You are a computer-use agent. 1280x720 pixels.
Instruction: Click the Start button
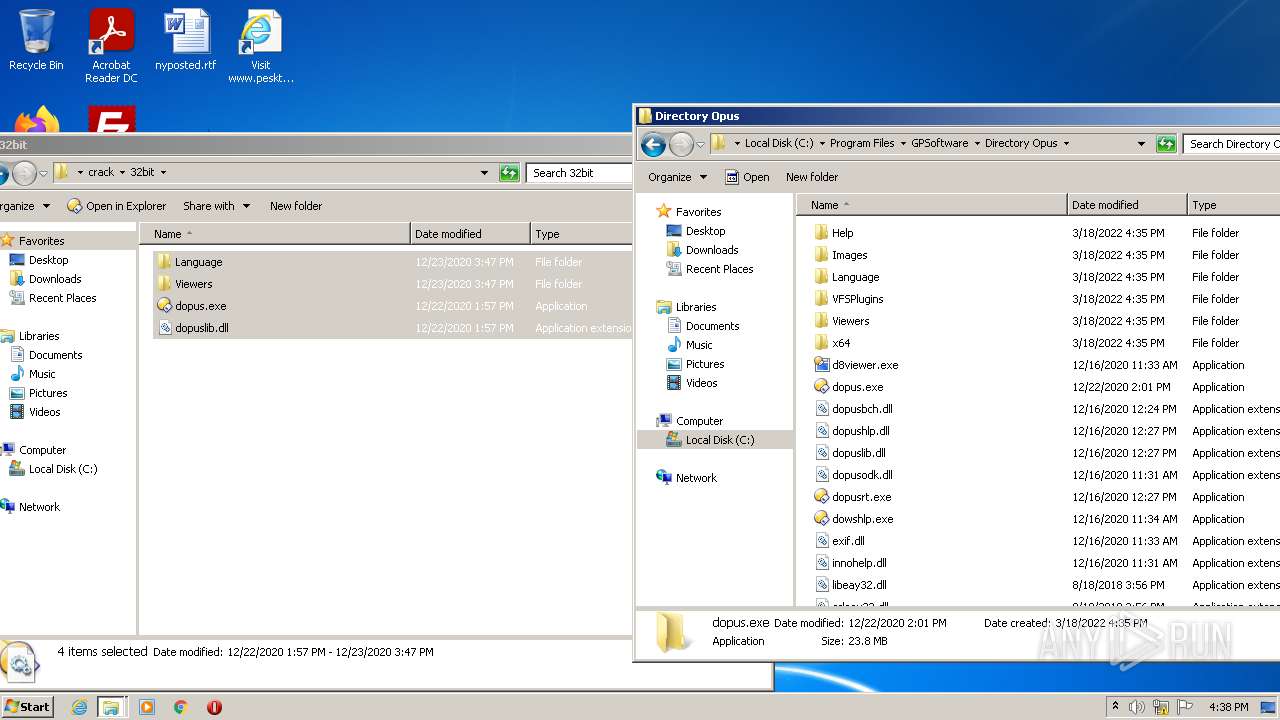click(x=27, y=707)
